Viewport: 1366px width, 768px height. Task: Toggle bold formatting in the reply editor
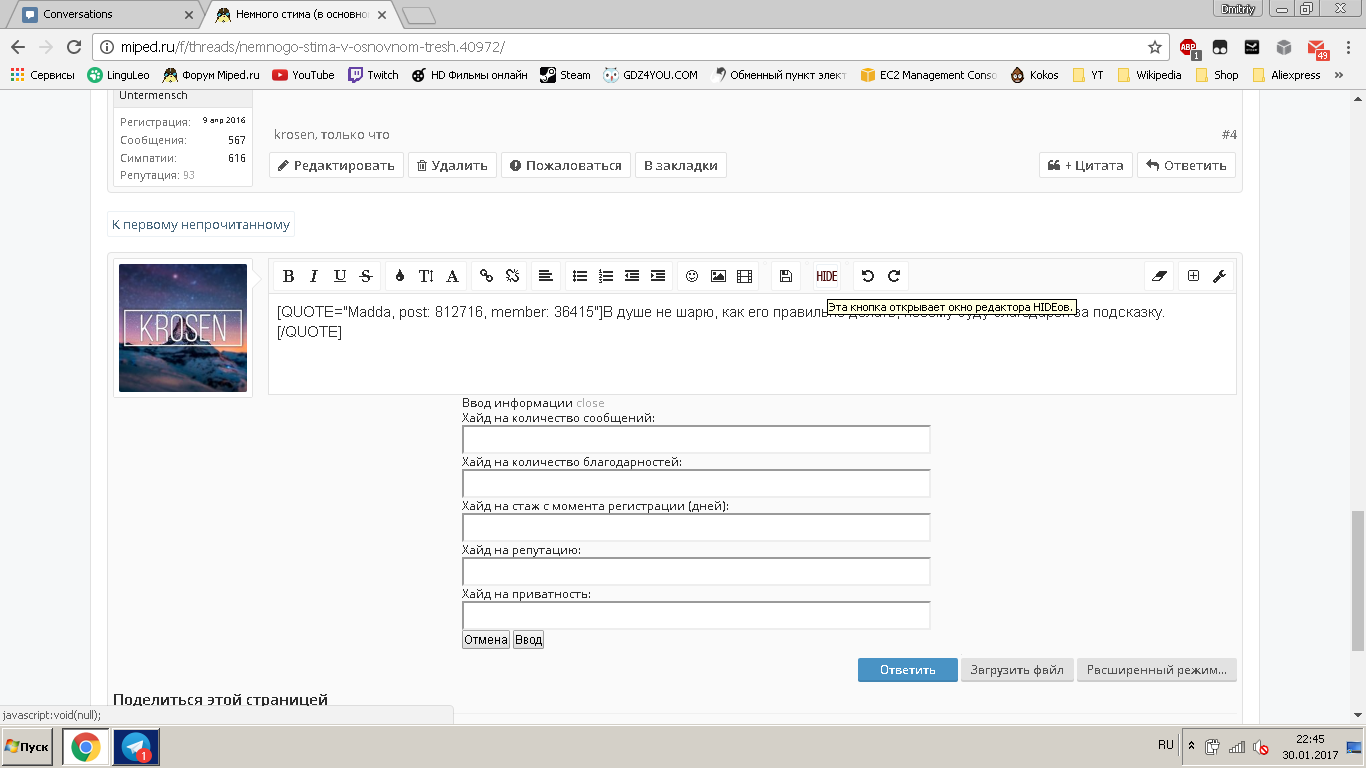[288, 276]
